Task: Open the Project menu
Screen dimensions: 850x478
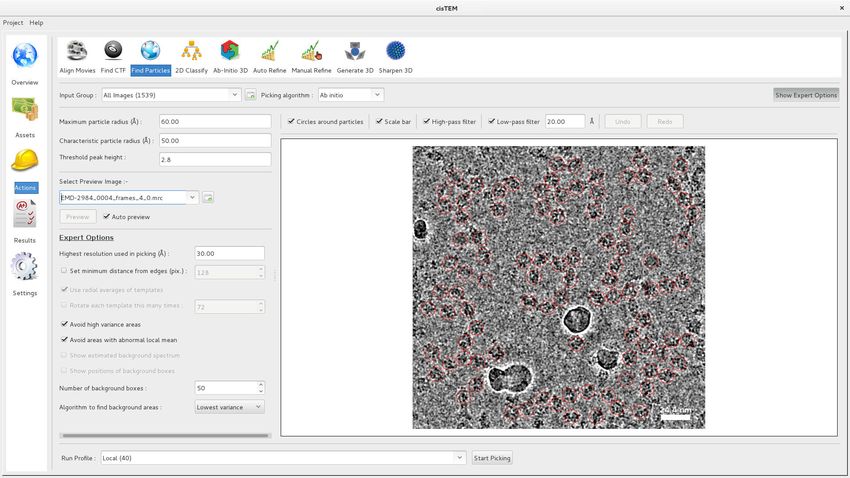Action: tap(13, 23)
